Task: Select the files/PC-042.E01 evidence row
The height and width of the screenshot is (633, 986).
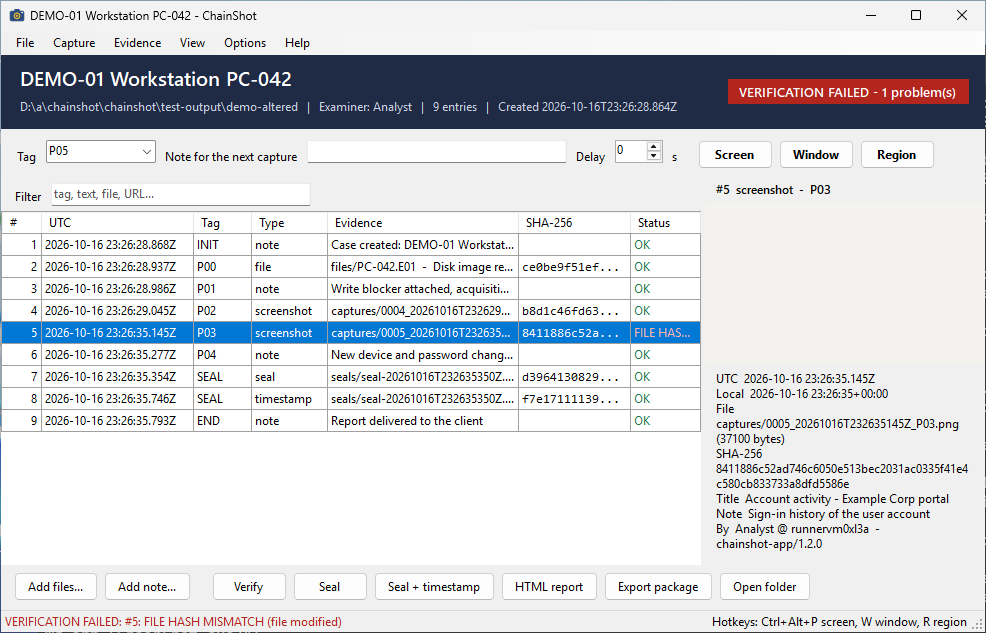Action: pos(351,267)
